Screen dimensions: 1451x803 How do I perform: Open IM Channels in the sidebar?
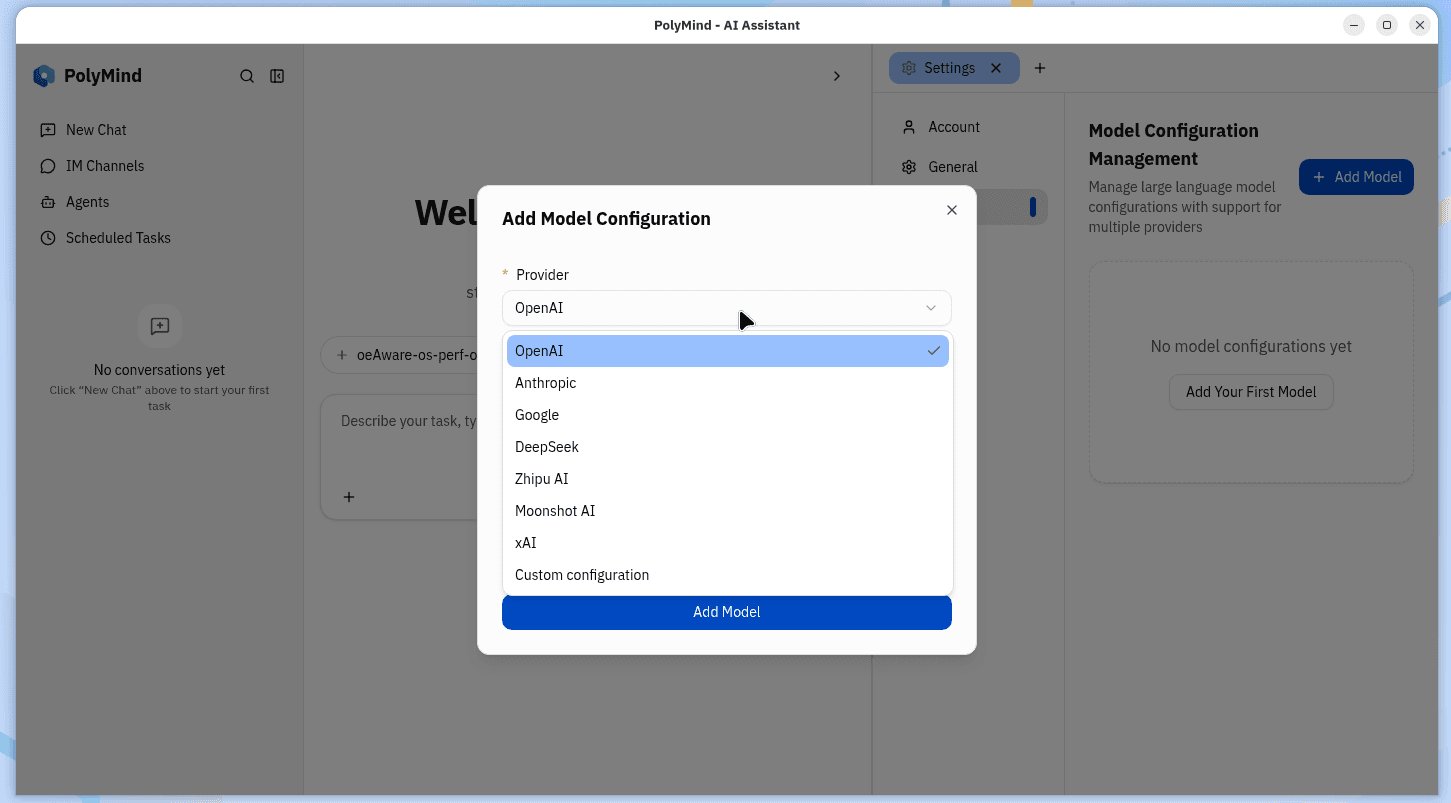tap(160, 166)
